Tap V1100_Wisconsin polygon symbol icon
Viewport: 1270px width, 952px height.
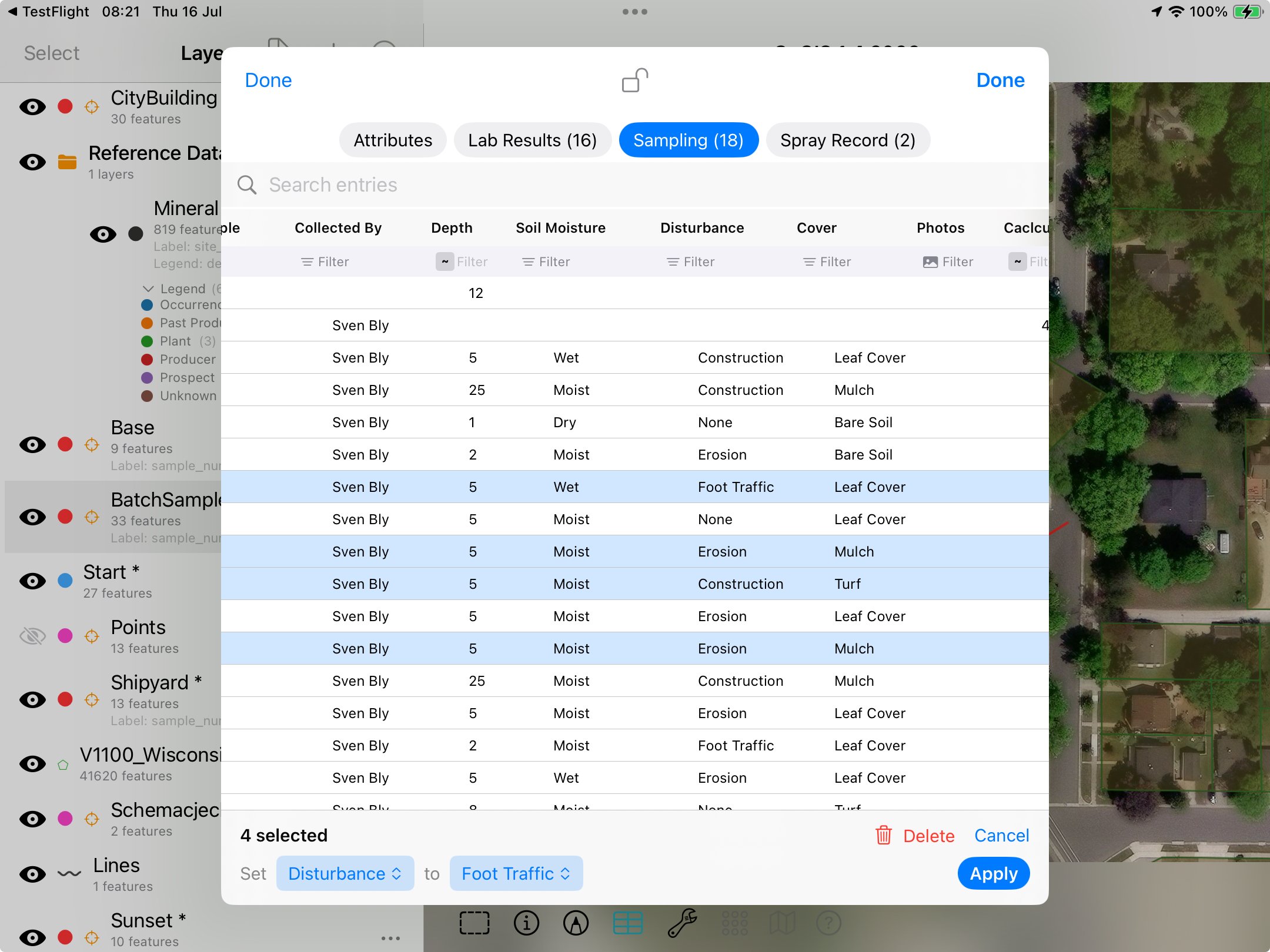coord(63,765)
